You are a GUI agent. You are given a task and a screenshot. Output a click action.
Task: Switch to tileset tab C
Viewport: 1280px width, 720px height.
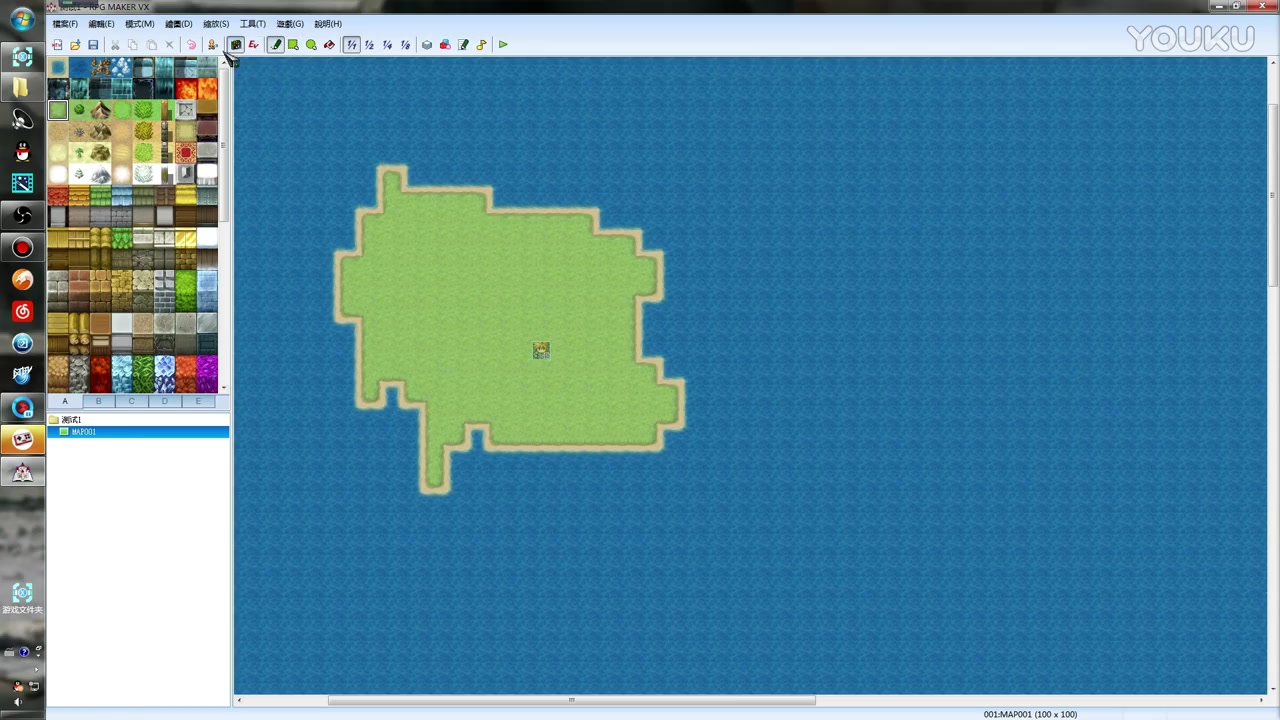[131, 401]
